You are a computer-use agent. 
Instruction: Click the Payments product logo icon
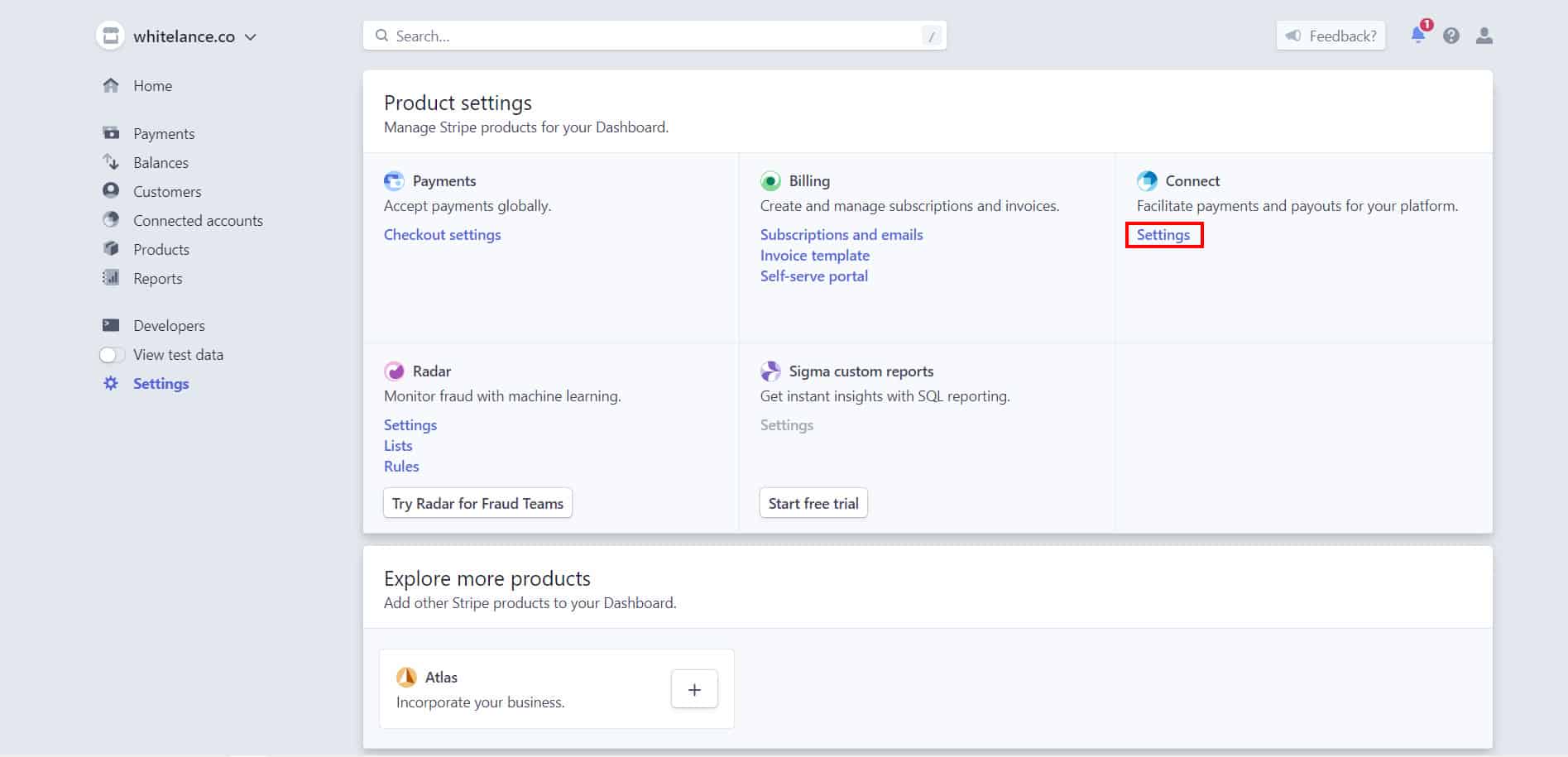(x=394, y=180)
